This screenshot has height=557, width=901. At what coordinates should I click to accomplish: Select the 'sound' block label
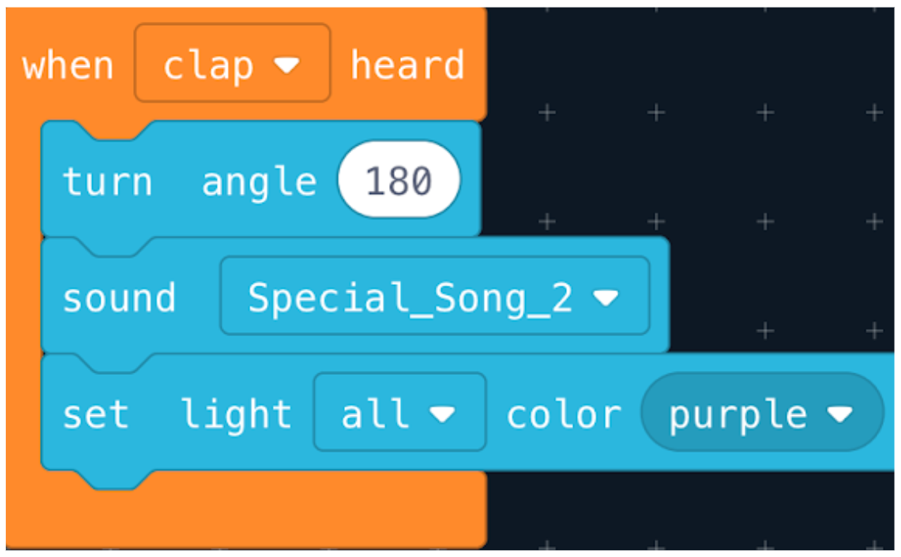(x=119, y=298)
